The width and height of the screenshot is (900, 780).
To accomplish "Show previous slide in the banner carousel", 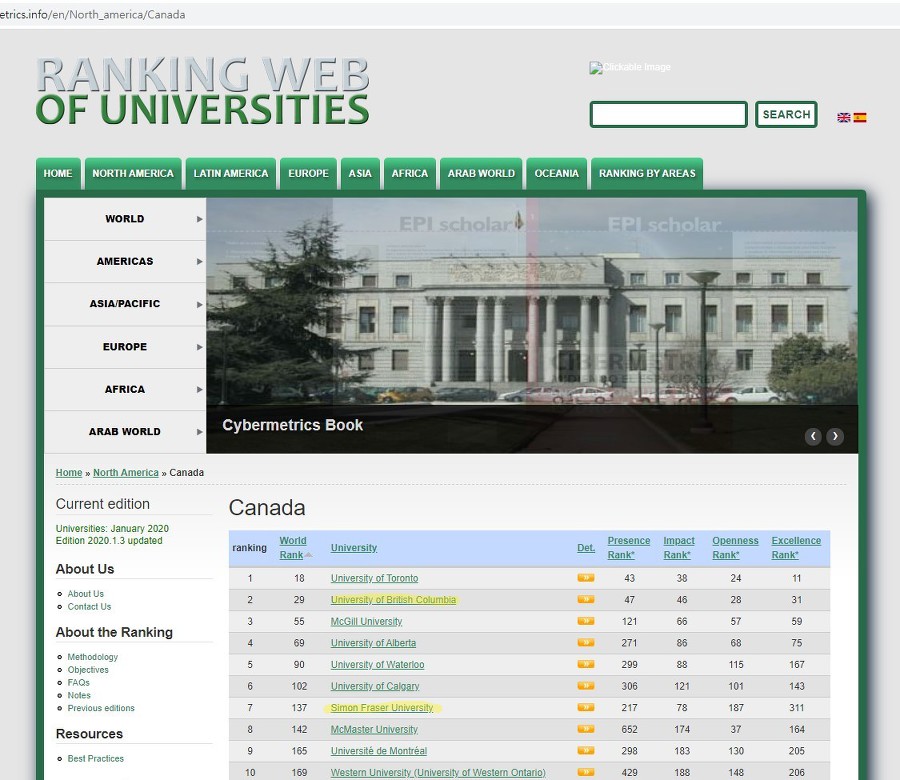I will (813, 436).
